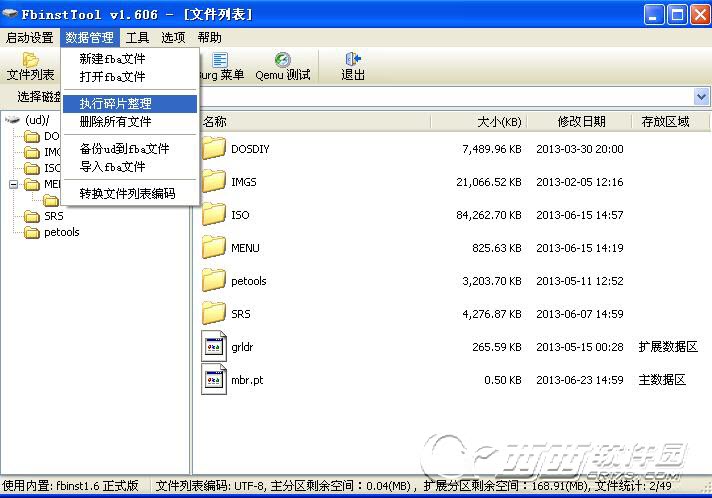The width and height of the screenshot is (712, 498).
Task: Click the DOSDIY folder name
Action: coord(250,149)
